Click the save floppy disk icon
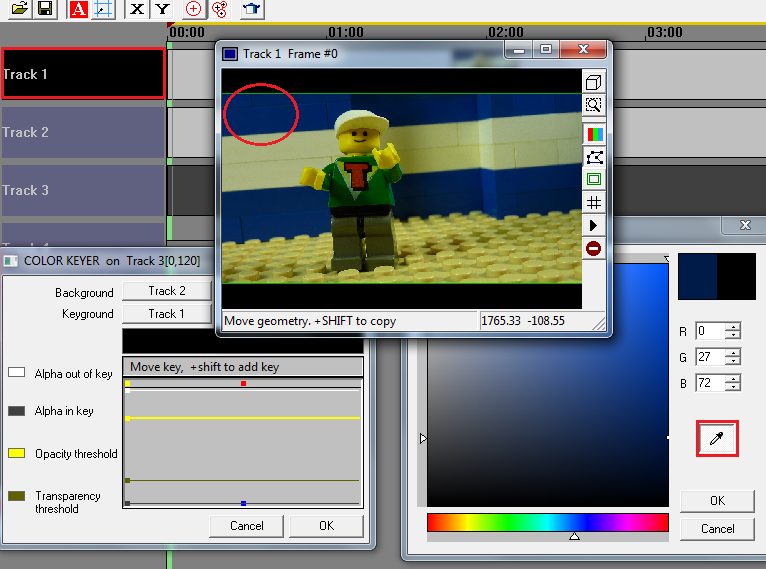 pos(45,8)
